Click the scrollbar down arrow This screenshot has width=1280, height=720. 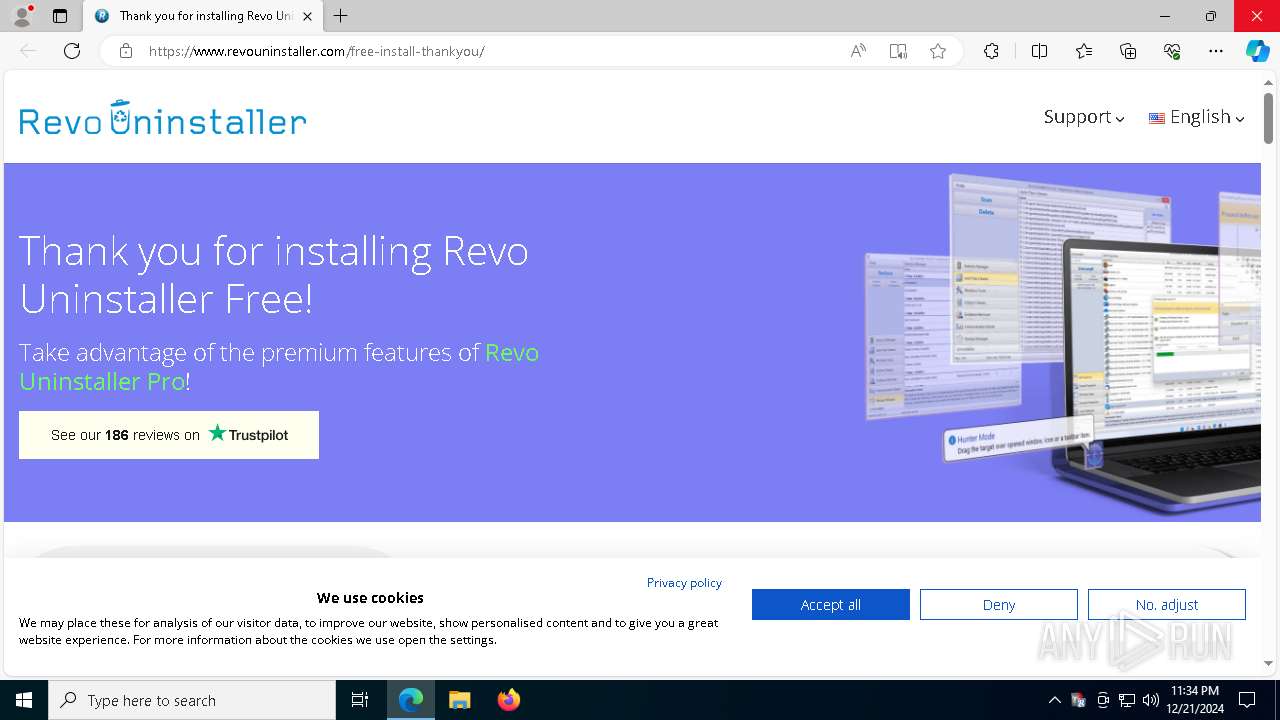point(1268,663)
